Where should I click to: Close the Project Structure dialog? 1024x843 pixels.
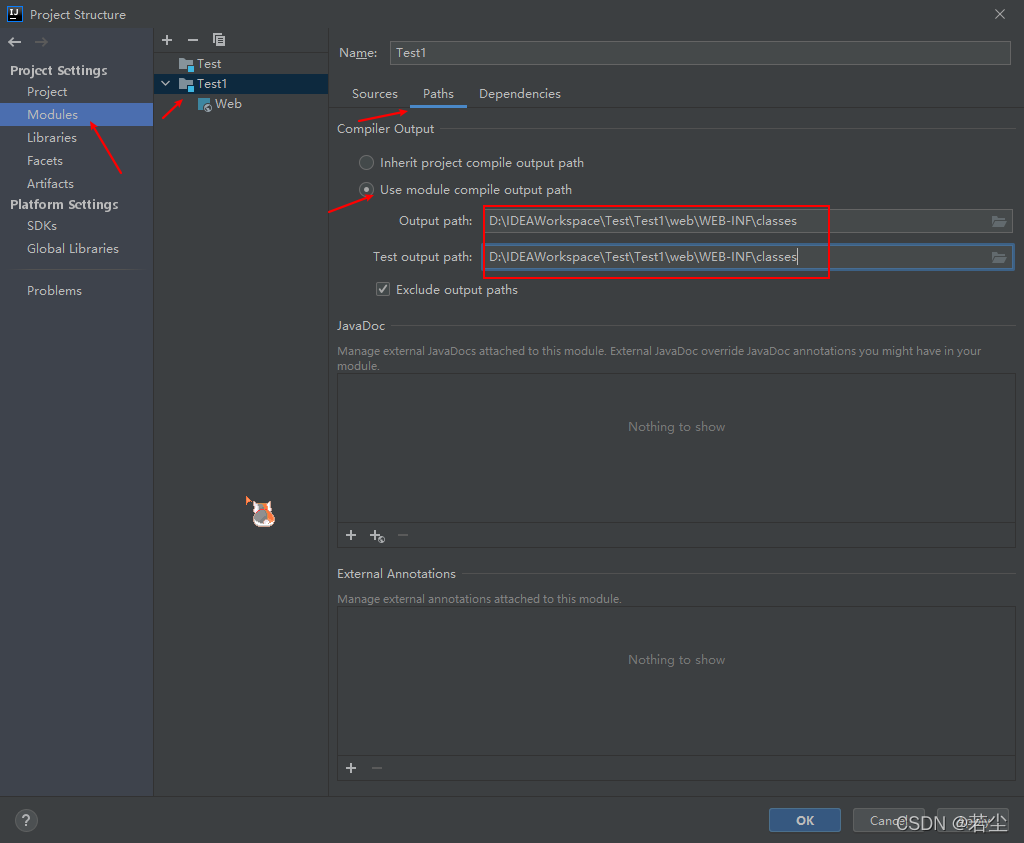[x=1000, y=14]
